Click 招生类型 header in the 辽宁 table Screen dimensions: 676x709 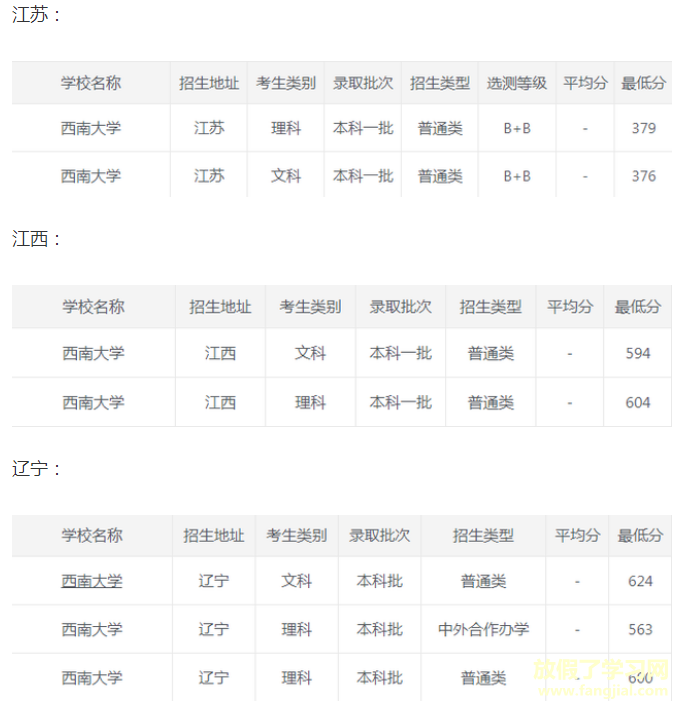pyautogui.click(x=483, y=535)
